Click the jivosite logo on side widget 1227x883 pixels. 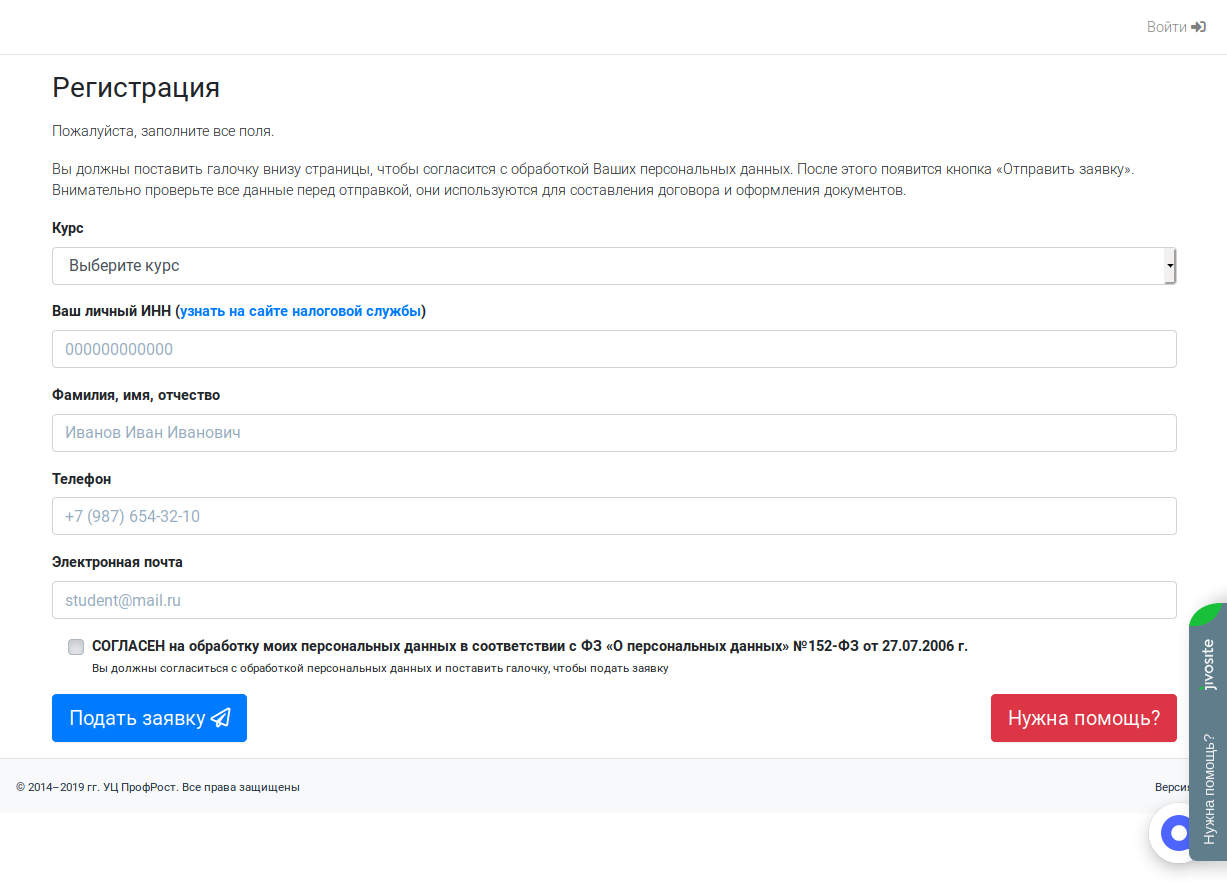click(x=1209, y=665)
